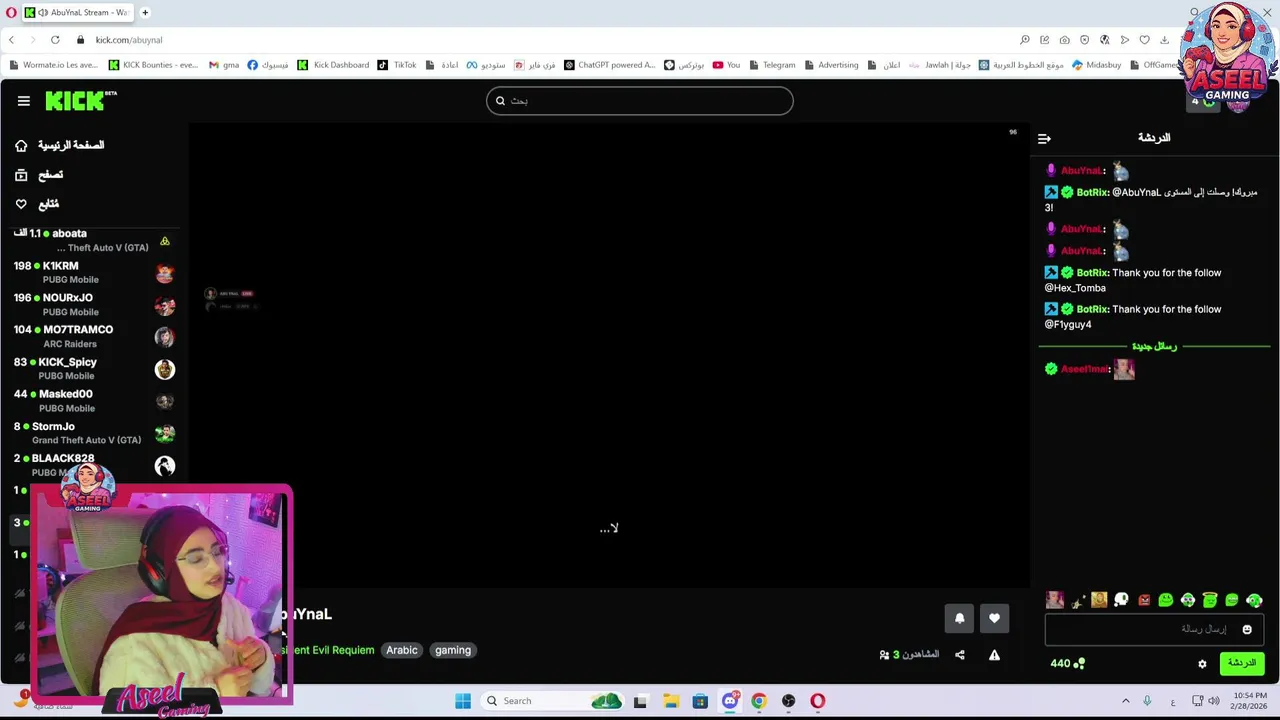
Task: Focus the Kick search field
Action: click(640, 101)
